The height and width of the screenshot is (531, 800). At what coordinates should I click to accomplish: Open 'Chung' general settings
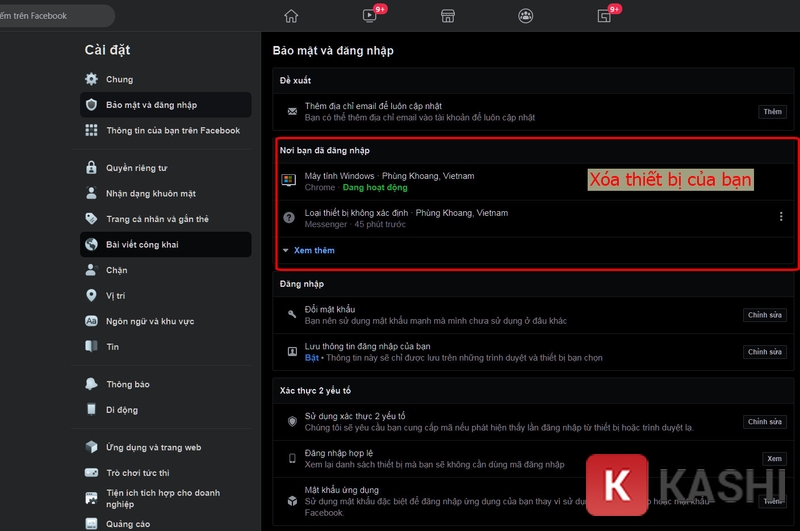[119, 79]
